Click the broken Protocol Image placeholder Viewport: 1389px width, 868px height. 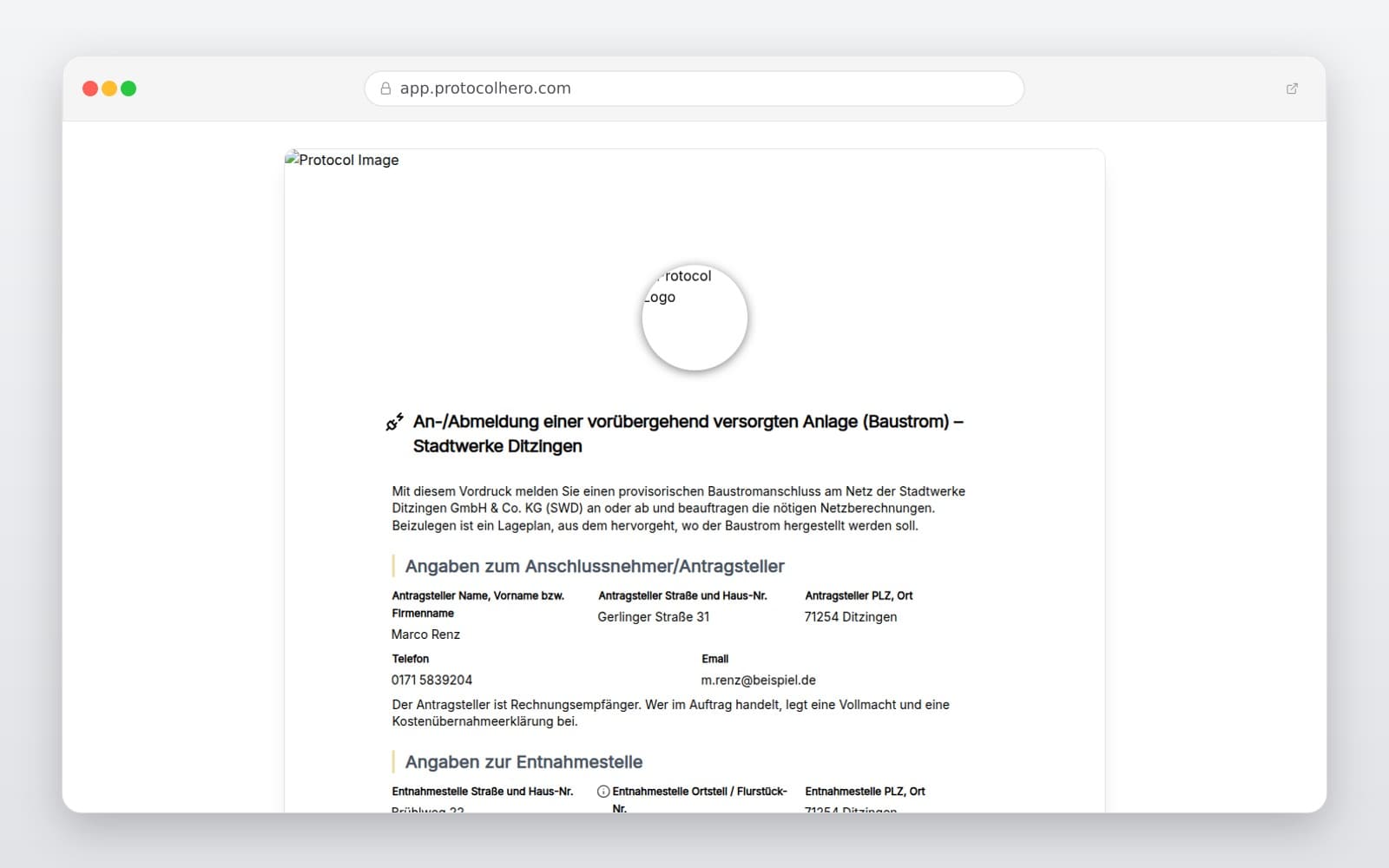tap(342, 160)
